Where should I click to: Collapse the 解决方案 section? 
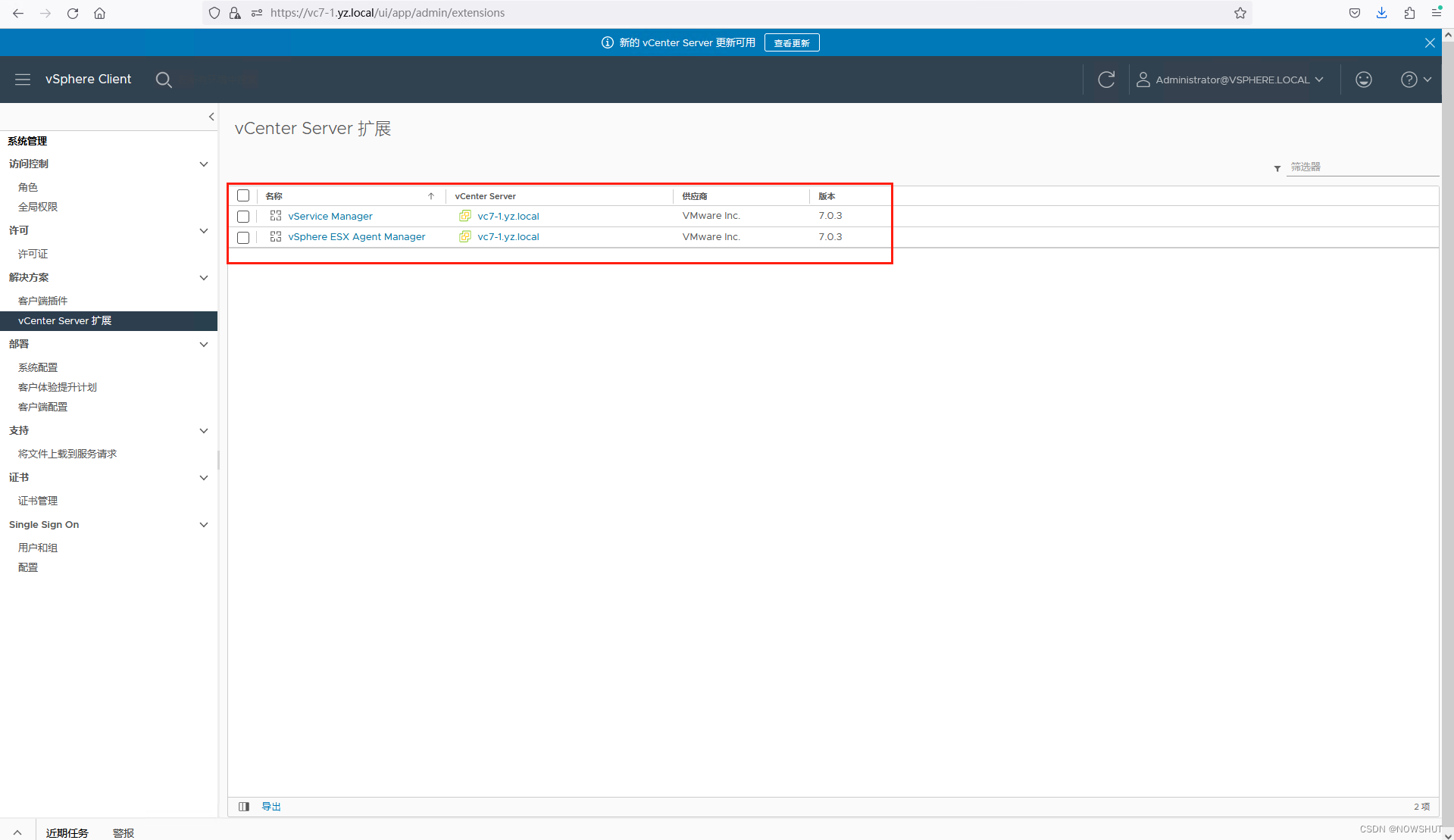coord(203,278)
